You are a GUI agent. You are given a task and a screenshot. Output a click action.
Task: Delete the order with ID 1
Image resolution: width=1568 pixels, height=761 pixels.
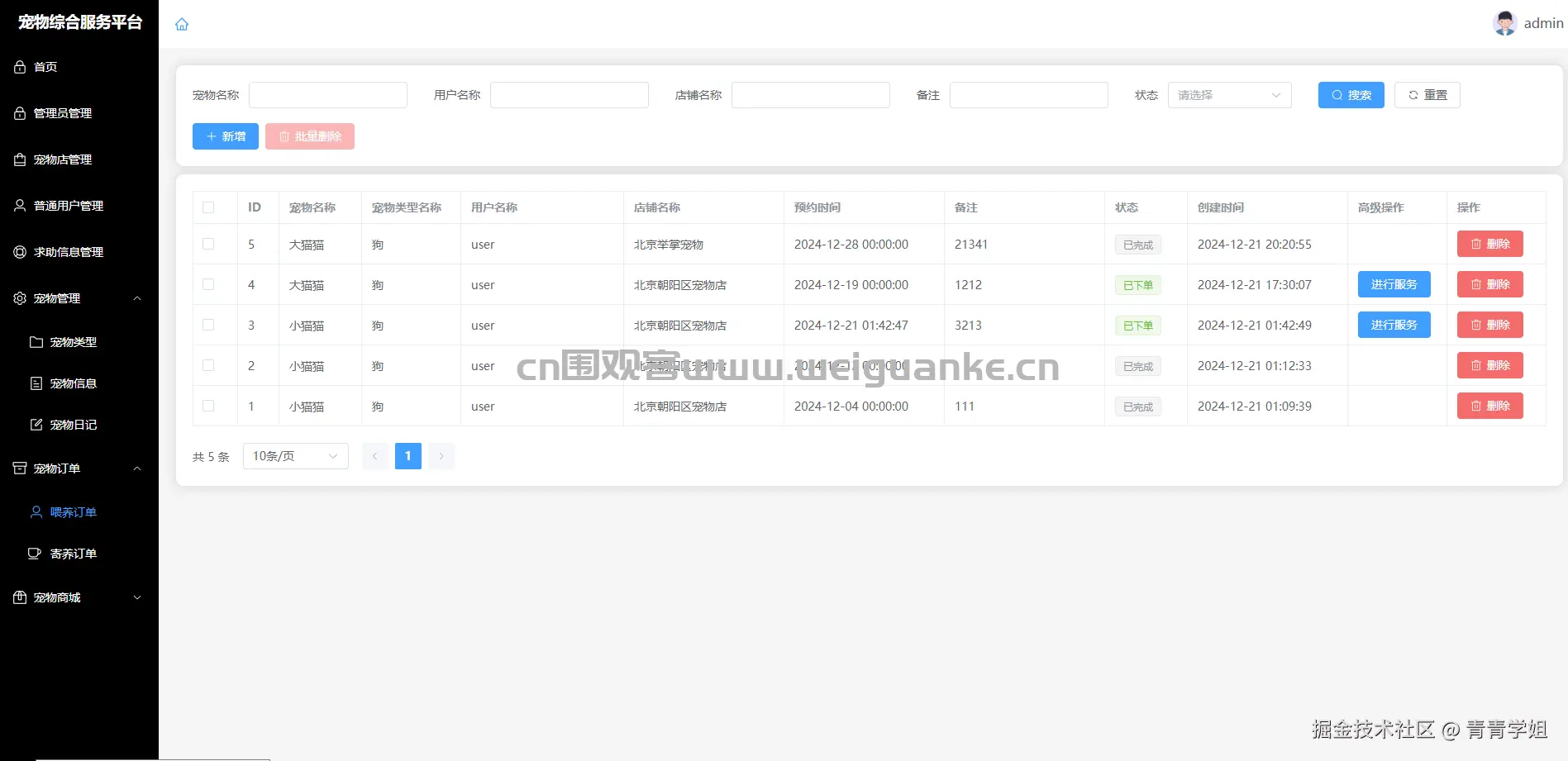pyautogui.click(x=1490, y=406)
